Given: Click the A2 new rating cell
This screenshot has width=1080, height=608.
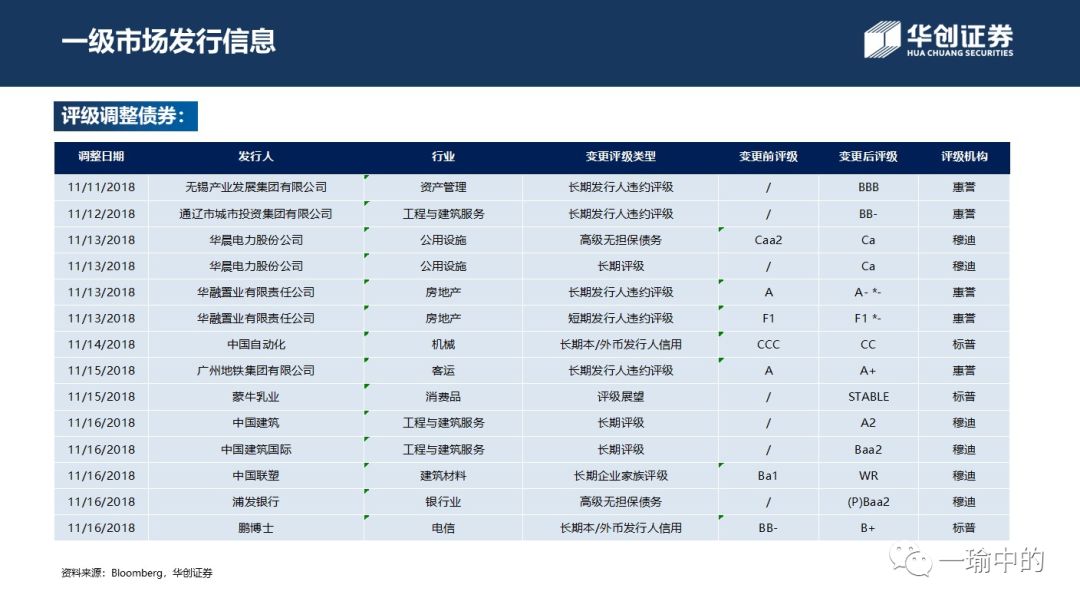Looking at the screenshot, I should point(868,423).
